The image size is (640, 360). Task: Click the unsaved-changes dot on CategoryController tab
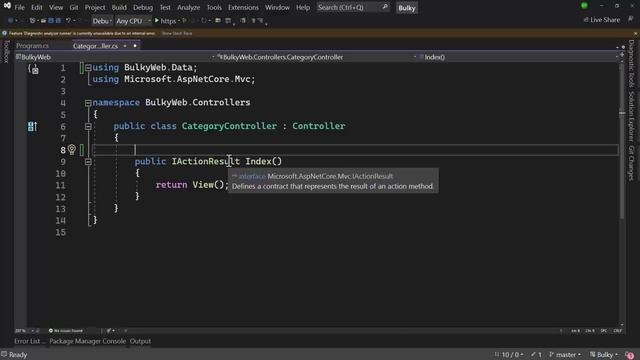point(135,46)
